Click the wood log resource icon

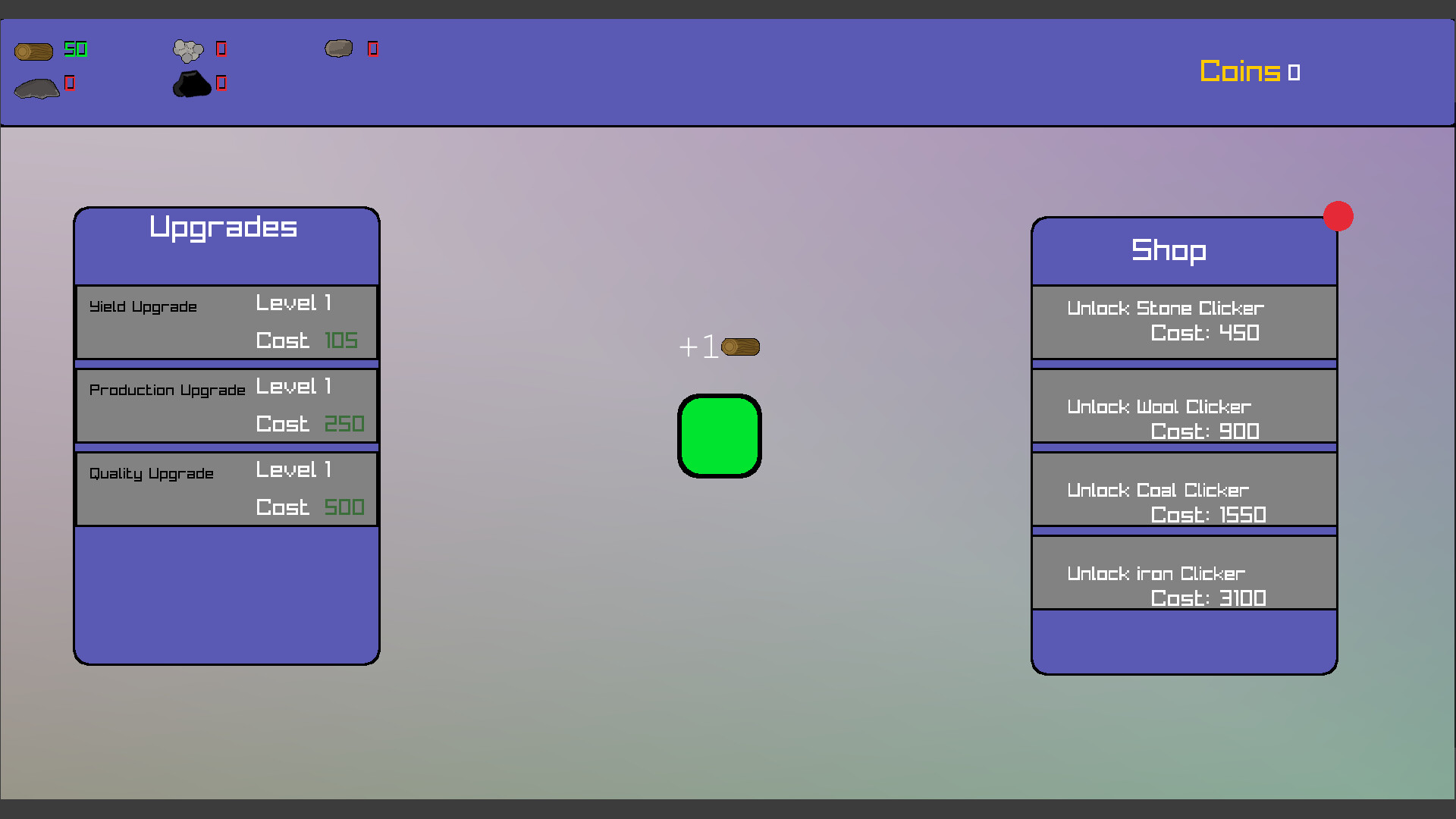click(33, 52)
